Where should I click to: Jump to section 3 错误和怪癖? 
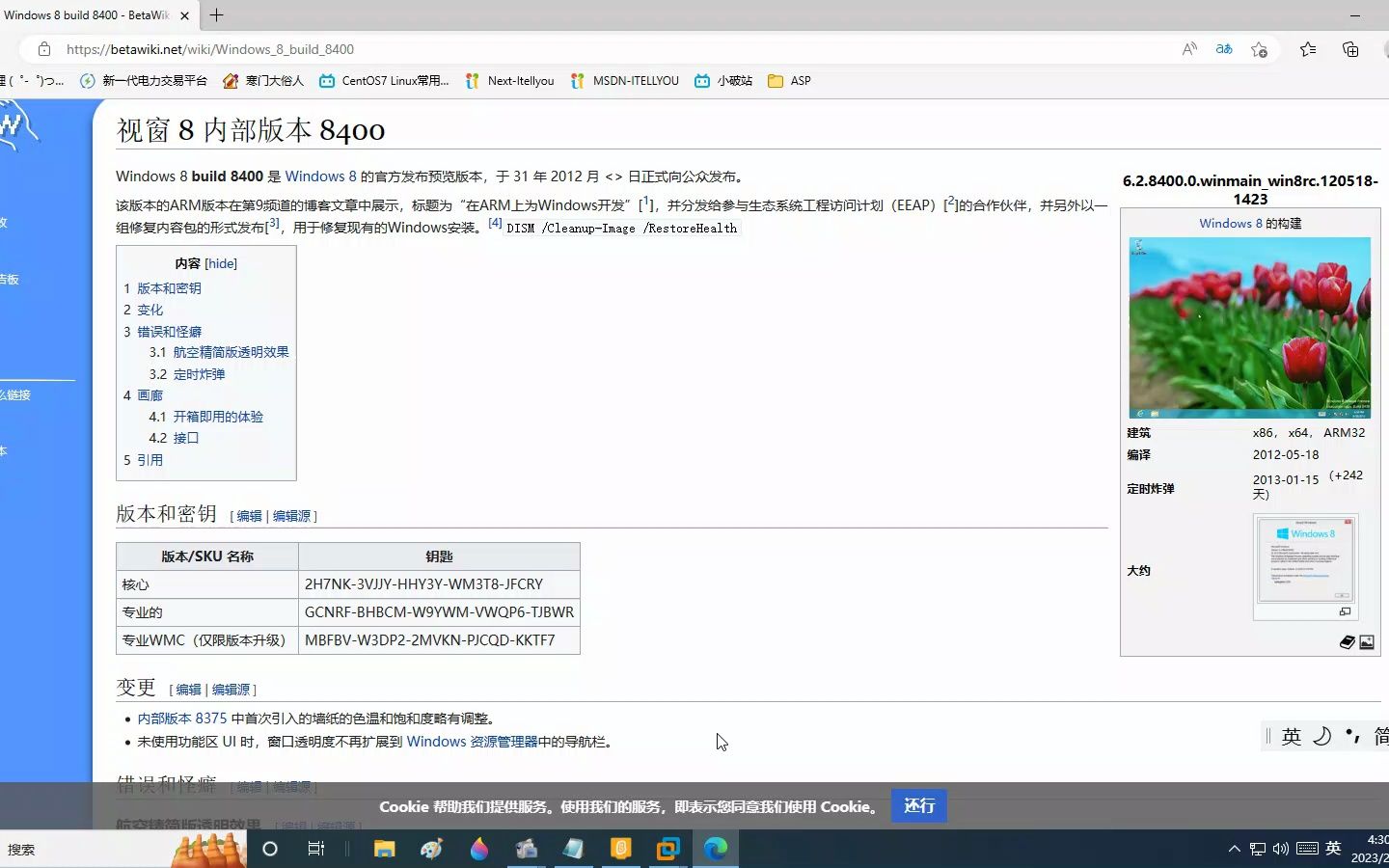(169, 332)
